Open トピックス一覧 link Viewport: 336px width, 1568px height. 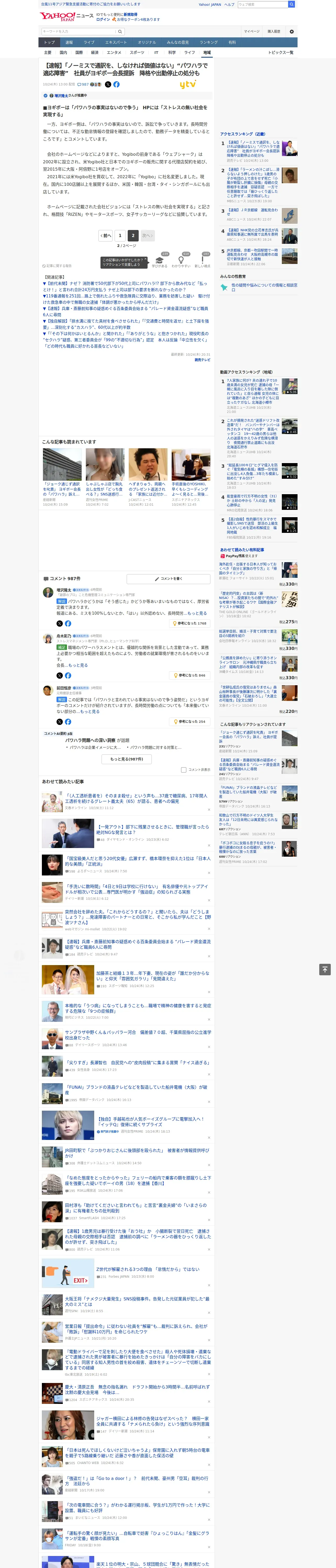coord(281,53)
